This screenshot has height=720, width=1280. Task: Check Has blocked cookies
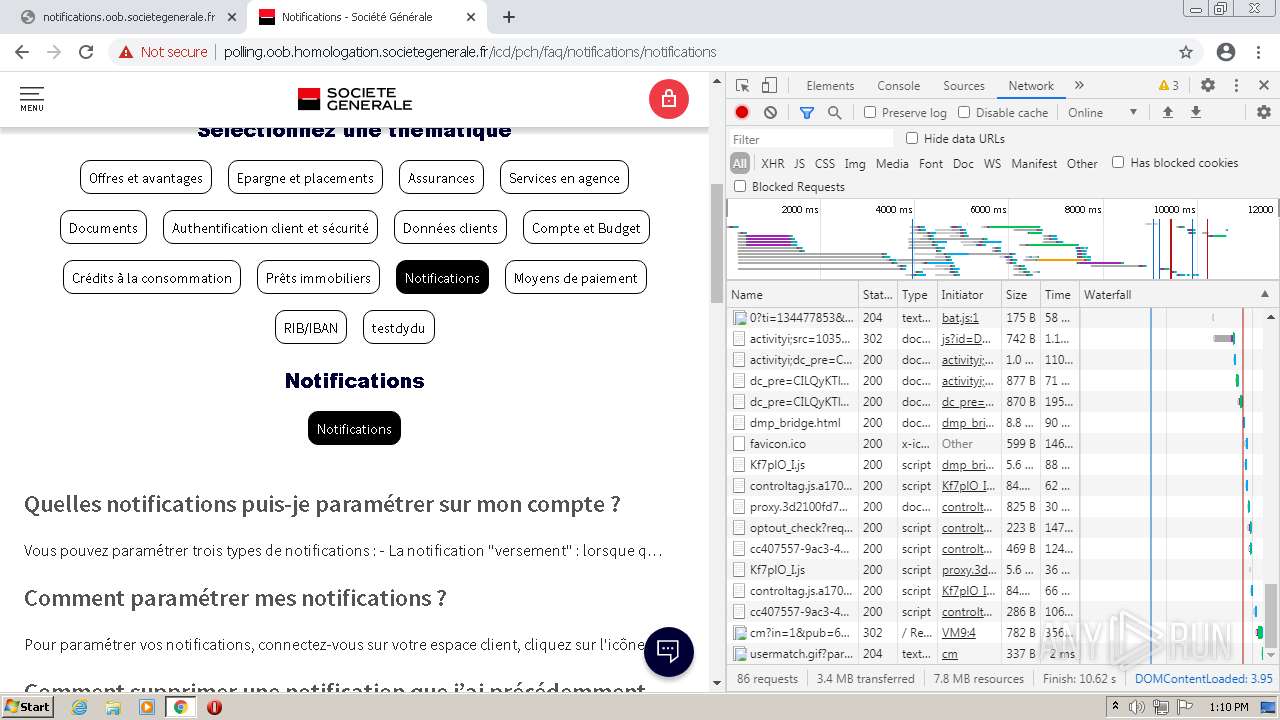[1118, 162]
